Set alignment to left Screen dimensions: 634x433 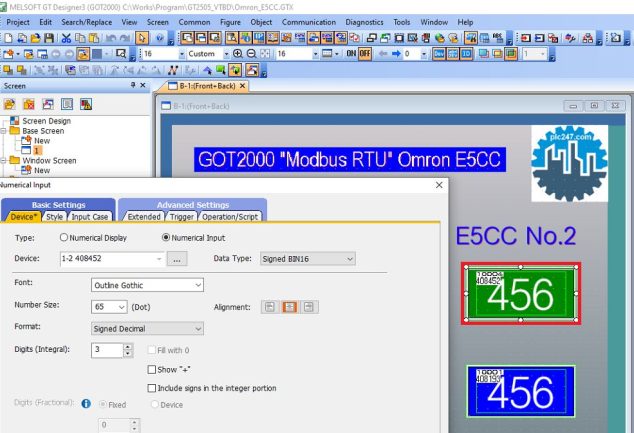[x=270, y=307]
